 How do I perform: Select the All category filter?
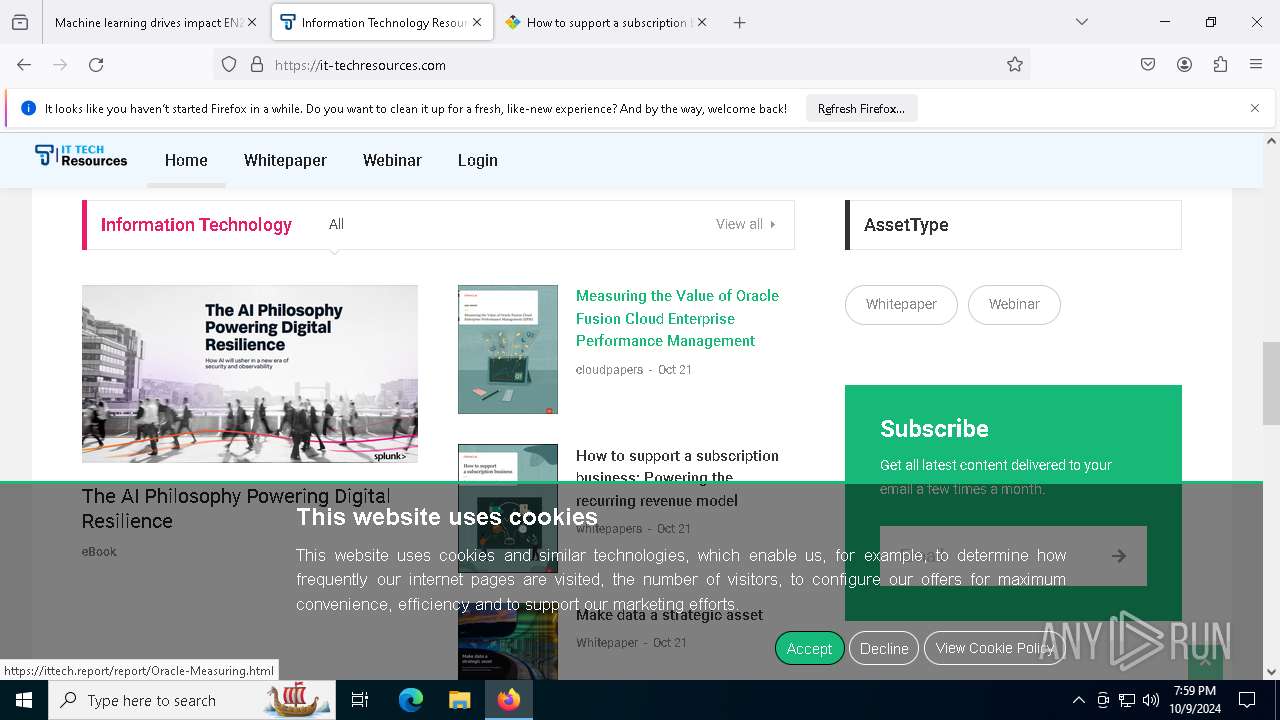click(336, 224)
